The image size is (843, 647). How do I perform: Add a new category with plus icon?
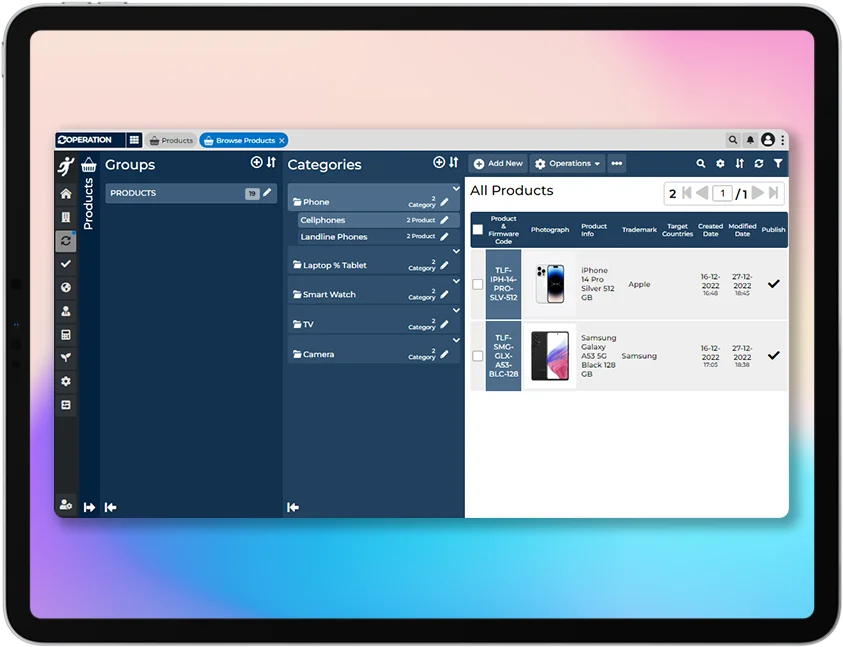point(438,163)
